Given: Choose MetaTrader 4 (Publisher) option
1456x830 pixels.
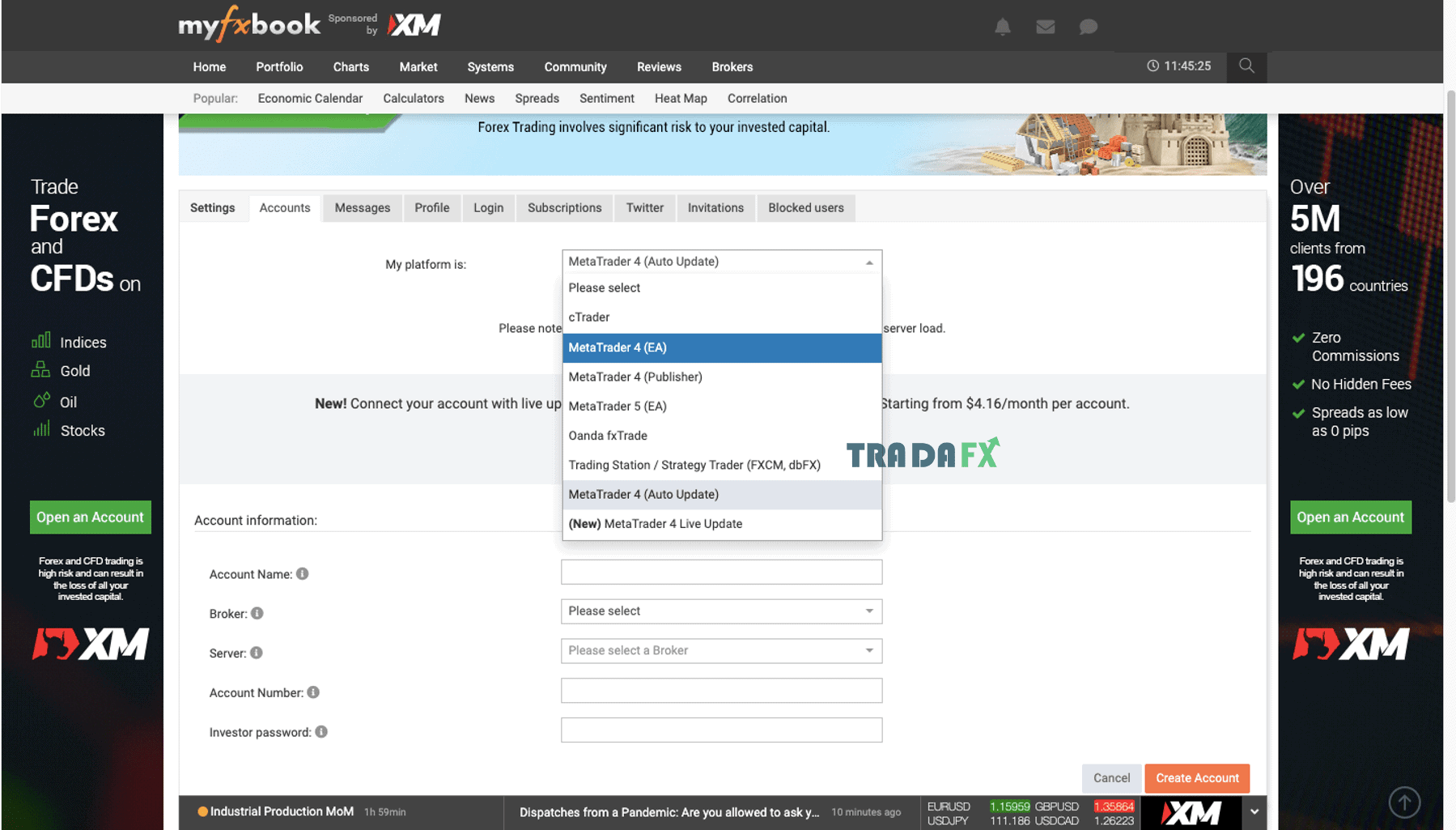Looking at the screenshot, I should (721, 377).
